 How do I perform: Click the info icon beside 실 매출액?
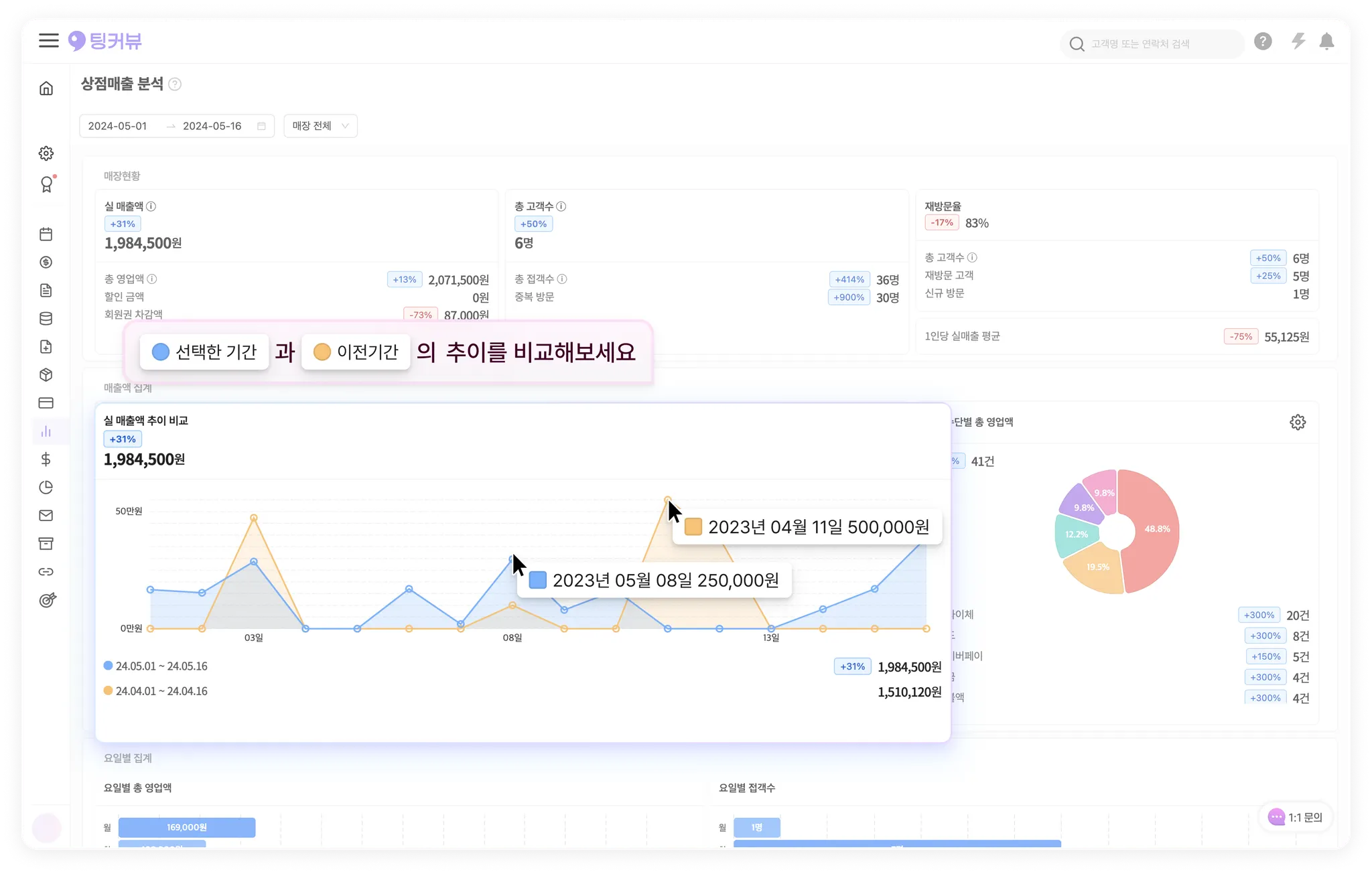(x=151, y=206)
